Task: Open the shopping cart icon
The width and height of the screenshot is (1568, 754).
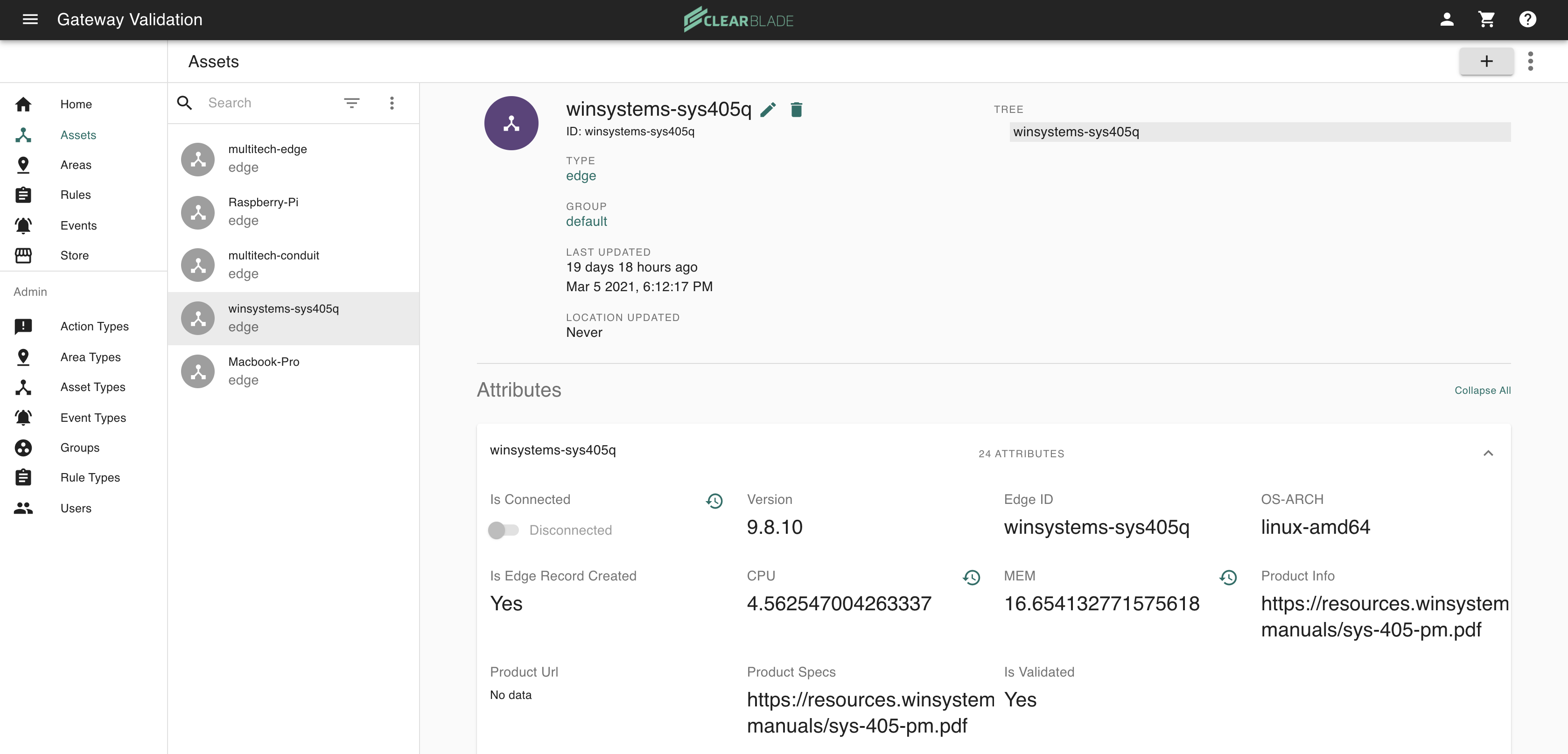Action: 1486,20
